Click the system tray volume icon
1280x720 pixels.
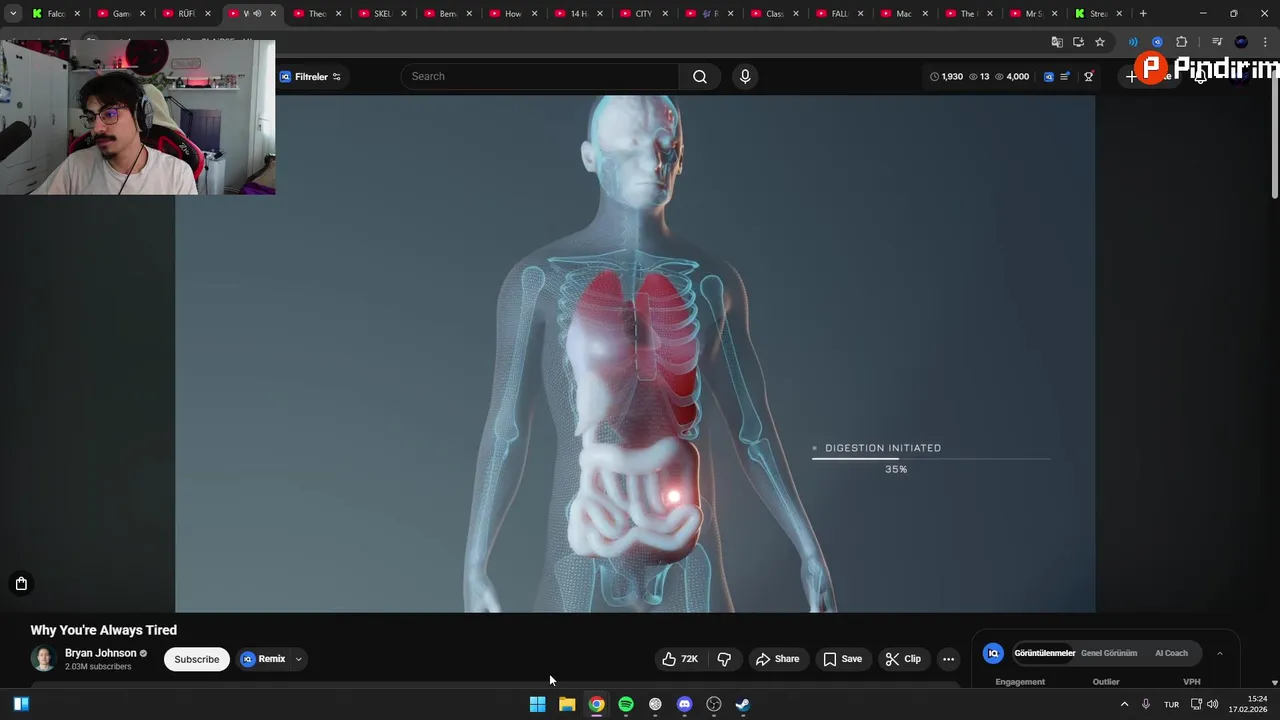[1213, 704]
